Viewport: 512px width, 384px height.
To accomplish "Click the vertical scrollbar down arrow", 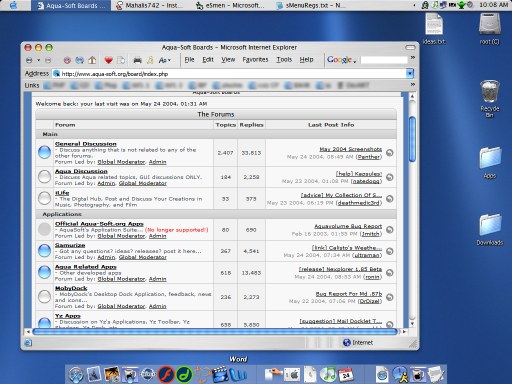I will click(x=412, y=323).
